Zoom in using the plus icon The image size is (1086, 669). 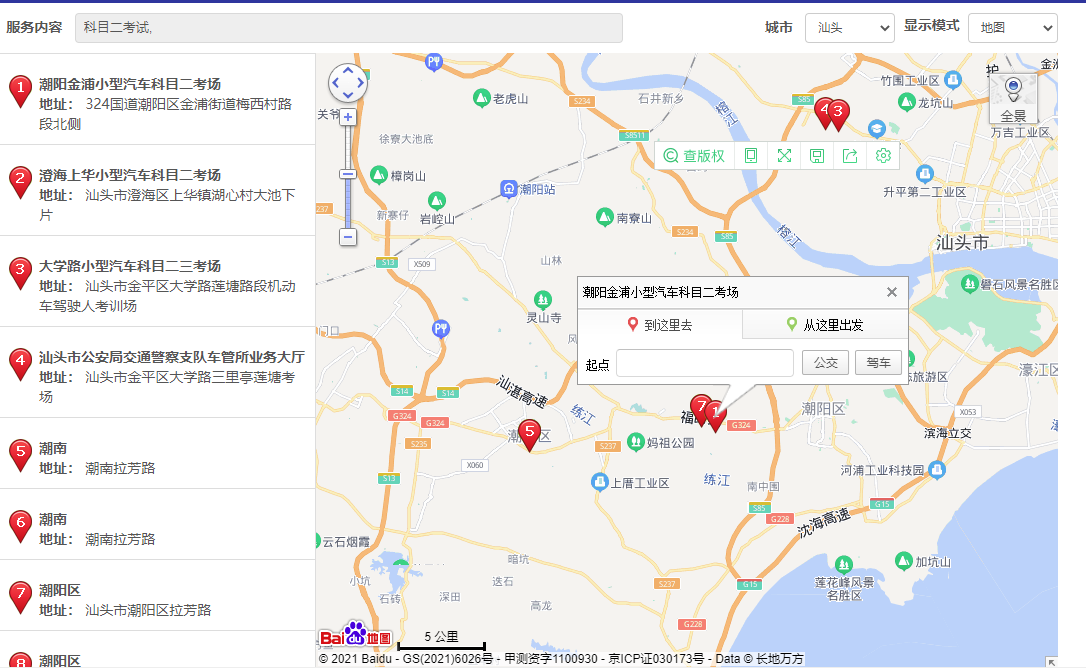tap(347, 116)
